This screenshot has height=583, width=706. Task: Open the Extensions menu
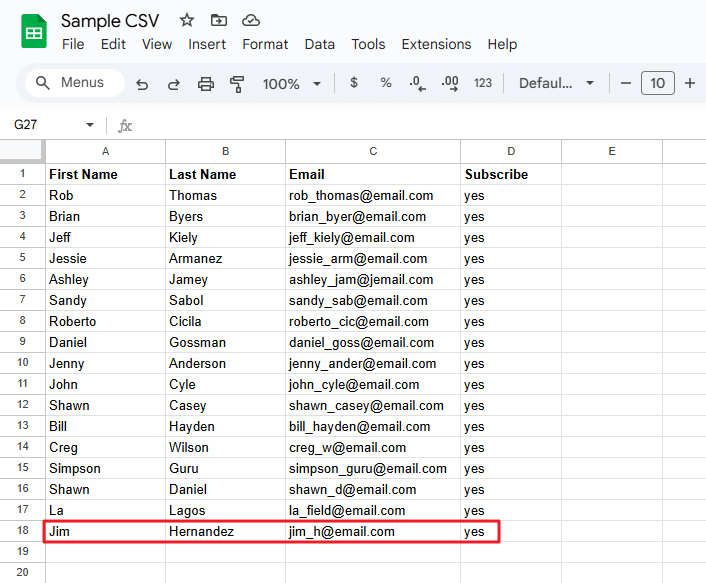coord(436,44)
